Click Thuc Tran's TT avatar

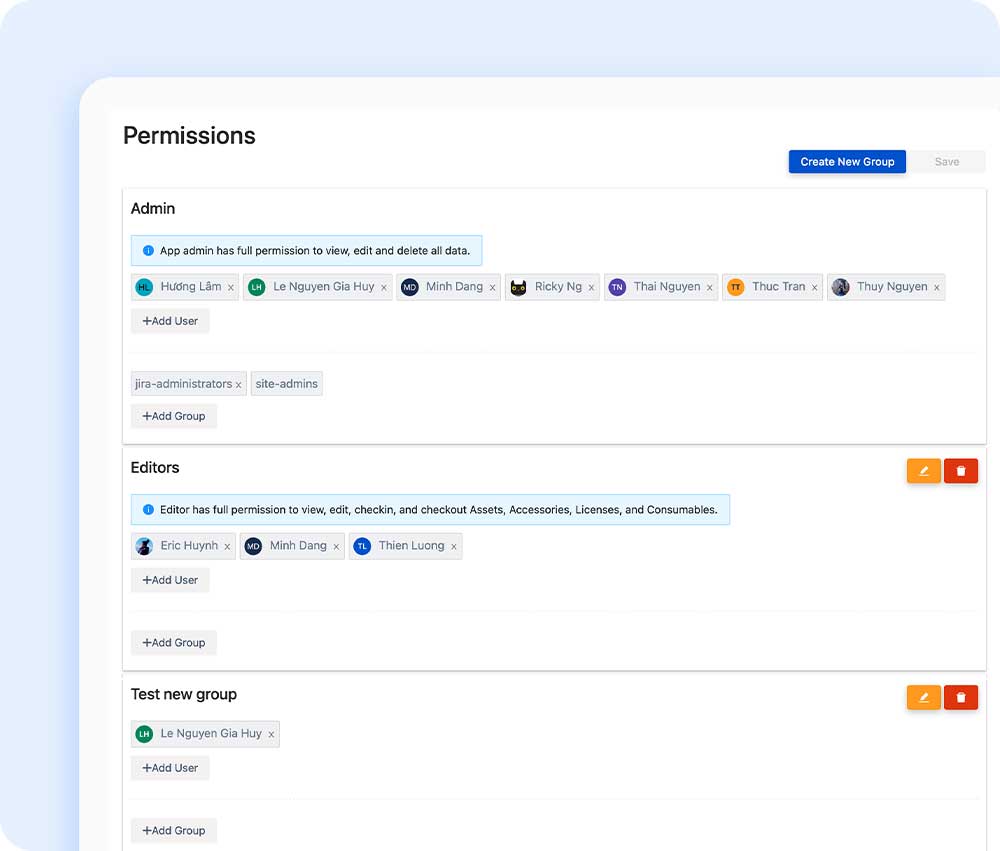click(735, 287)
